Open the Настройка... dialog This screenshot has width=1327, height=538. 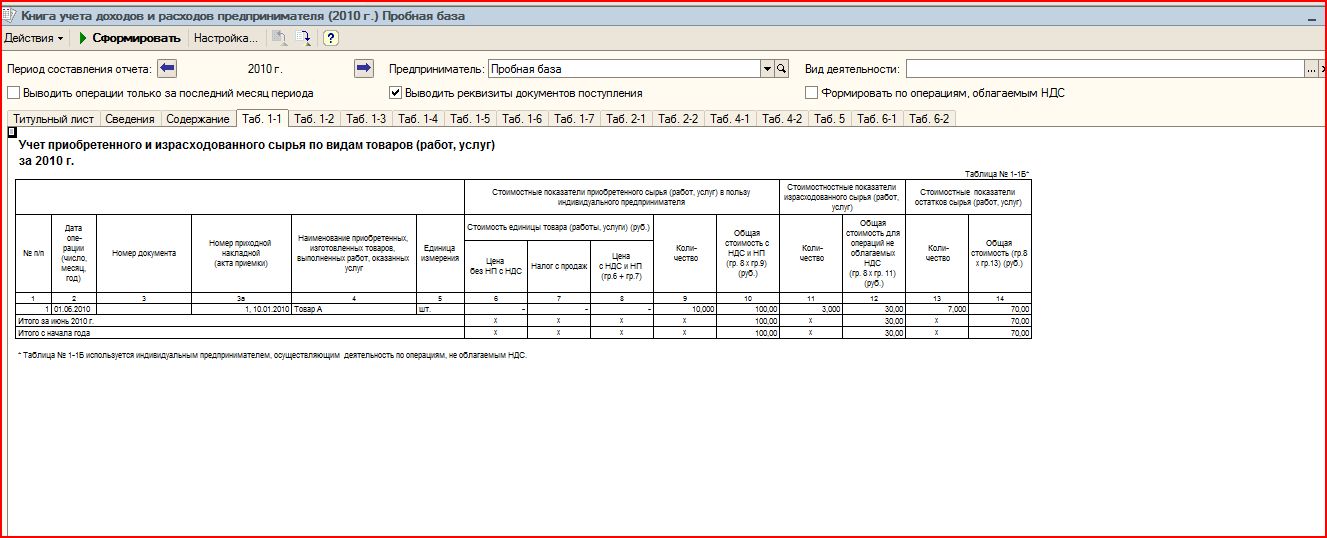click(225, 38)
